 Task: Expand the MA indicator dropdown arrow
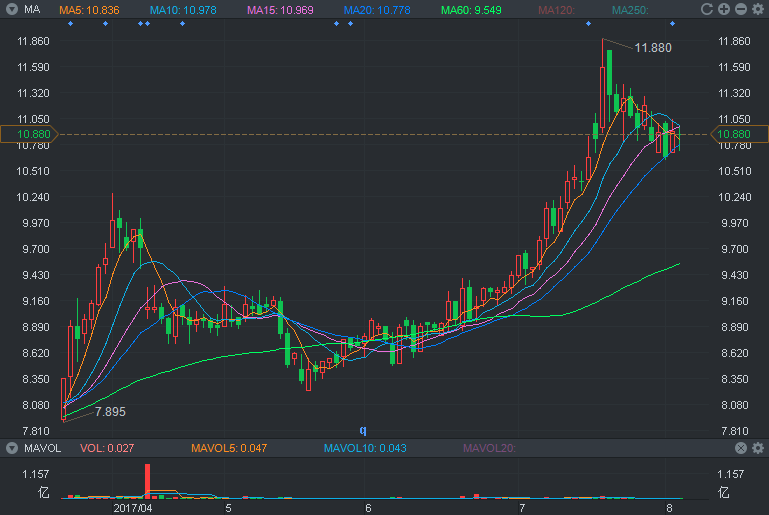(12, 9)
